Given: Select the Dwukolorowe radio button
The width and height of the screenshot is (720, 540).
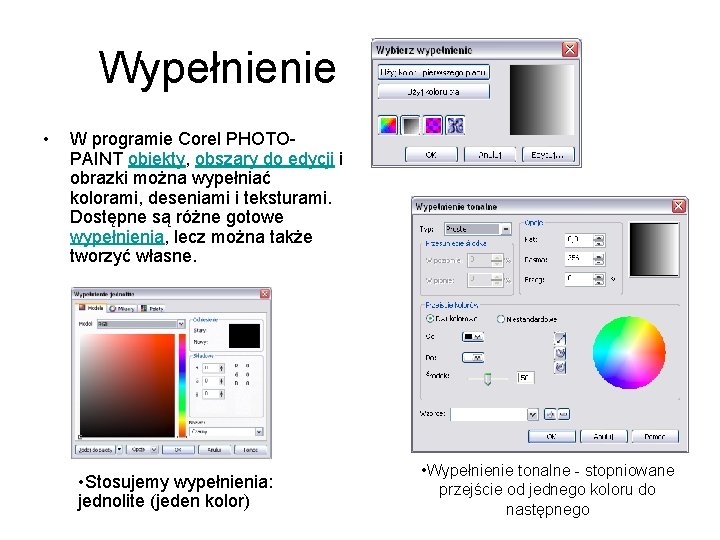Looking at the screenshot, I should [x=430, y=318].
